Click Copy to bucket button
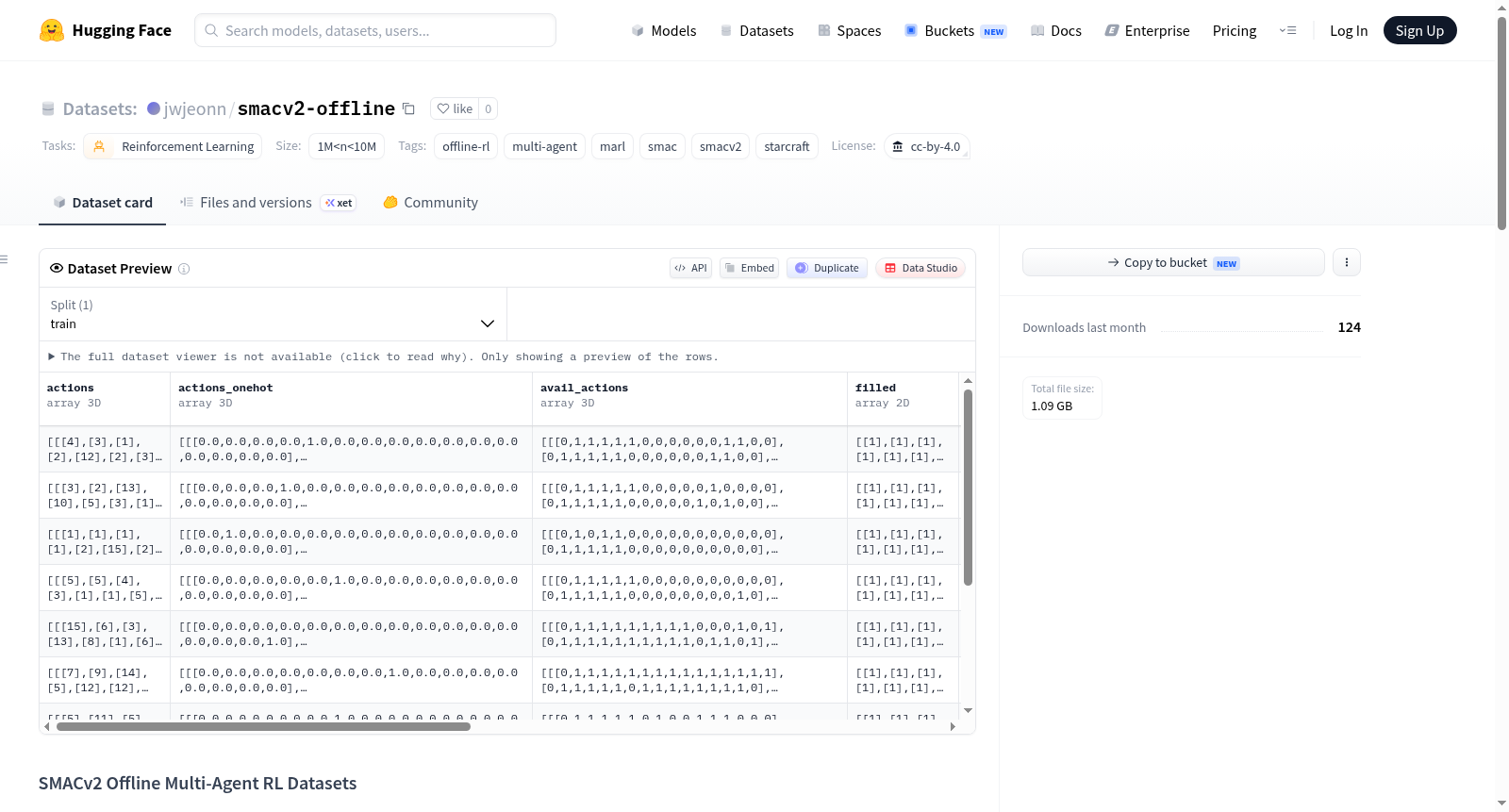 [1173, 262]
